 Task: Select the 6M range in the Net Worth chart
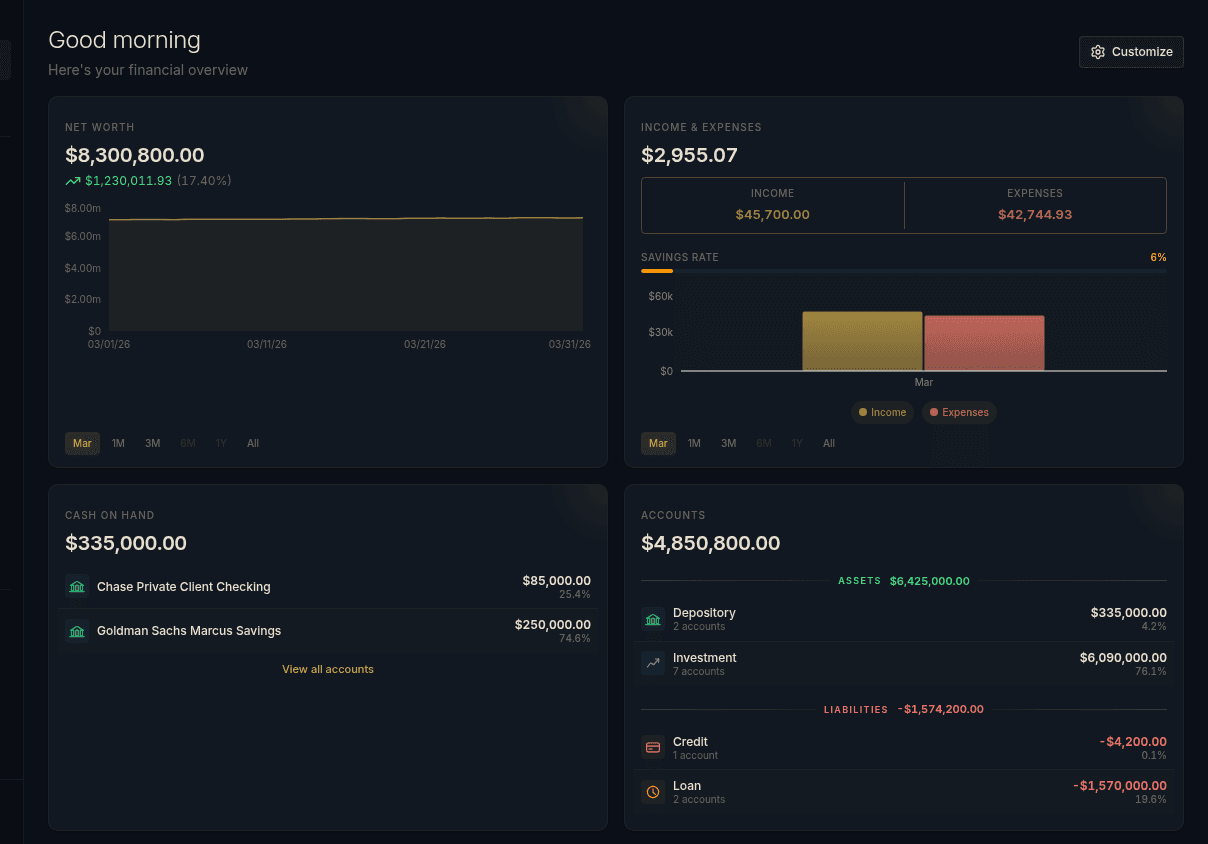(x=187, y=443)
